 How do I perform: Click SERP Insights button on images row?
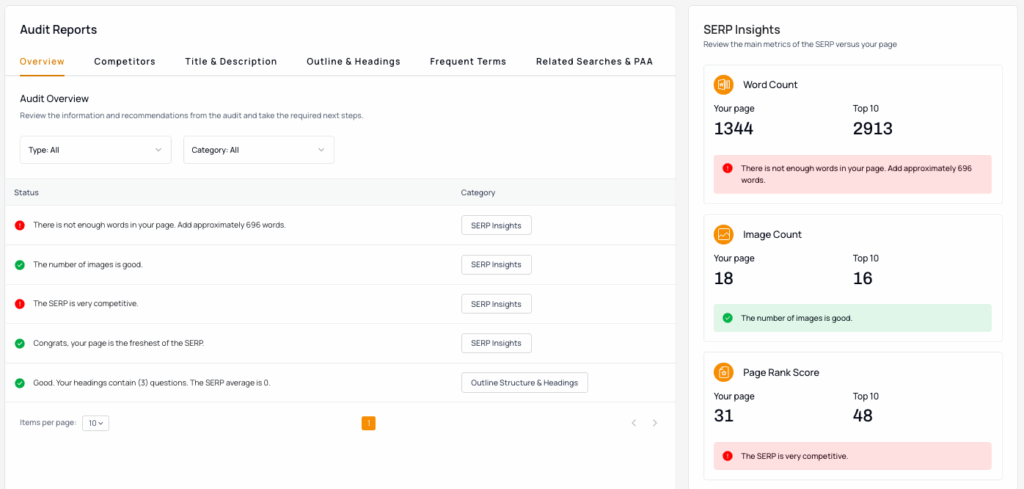point(496,264)
